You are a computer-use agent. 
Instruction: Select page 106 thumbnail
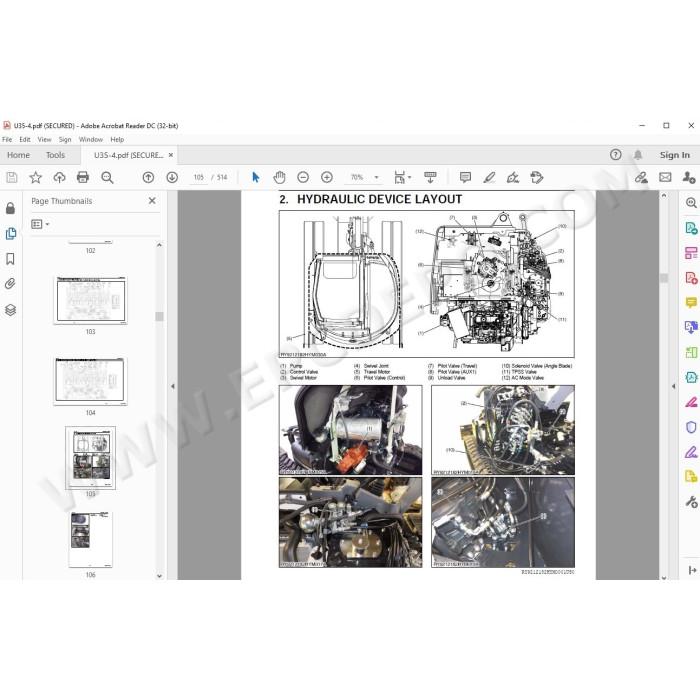click(90, 539)
